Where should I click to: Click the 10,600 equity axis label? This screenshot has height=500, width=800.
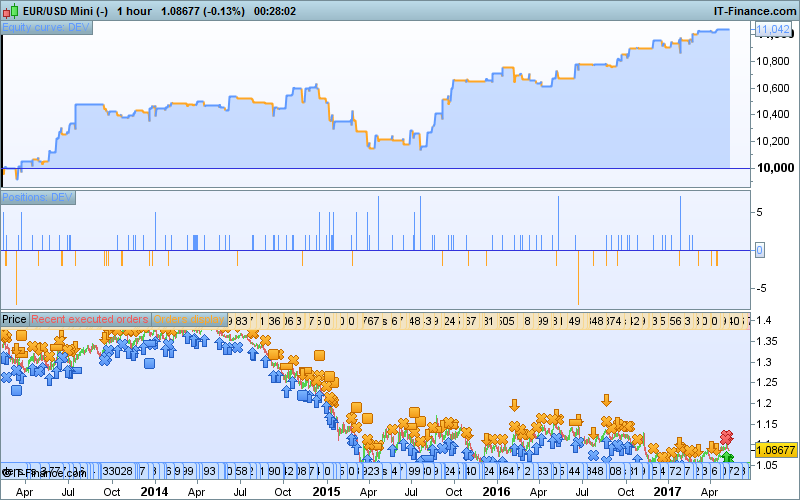click(x=772, y=88)
